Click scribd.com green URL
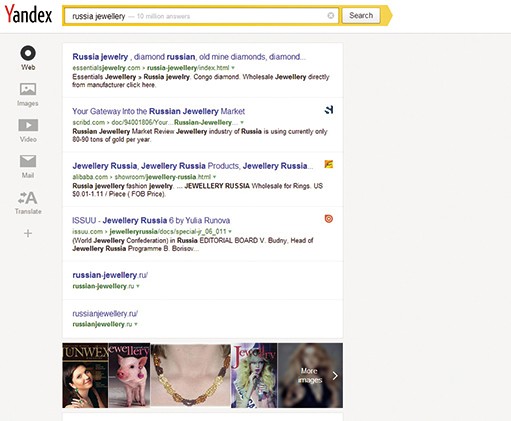 pyautogui.click(x=155, y=122)
